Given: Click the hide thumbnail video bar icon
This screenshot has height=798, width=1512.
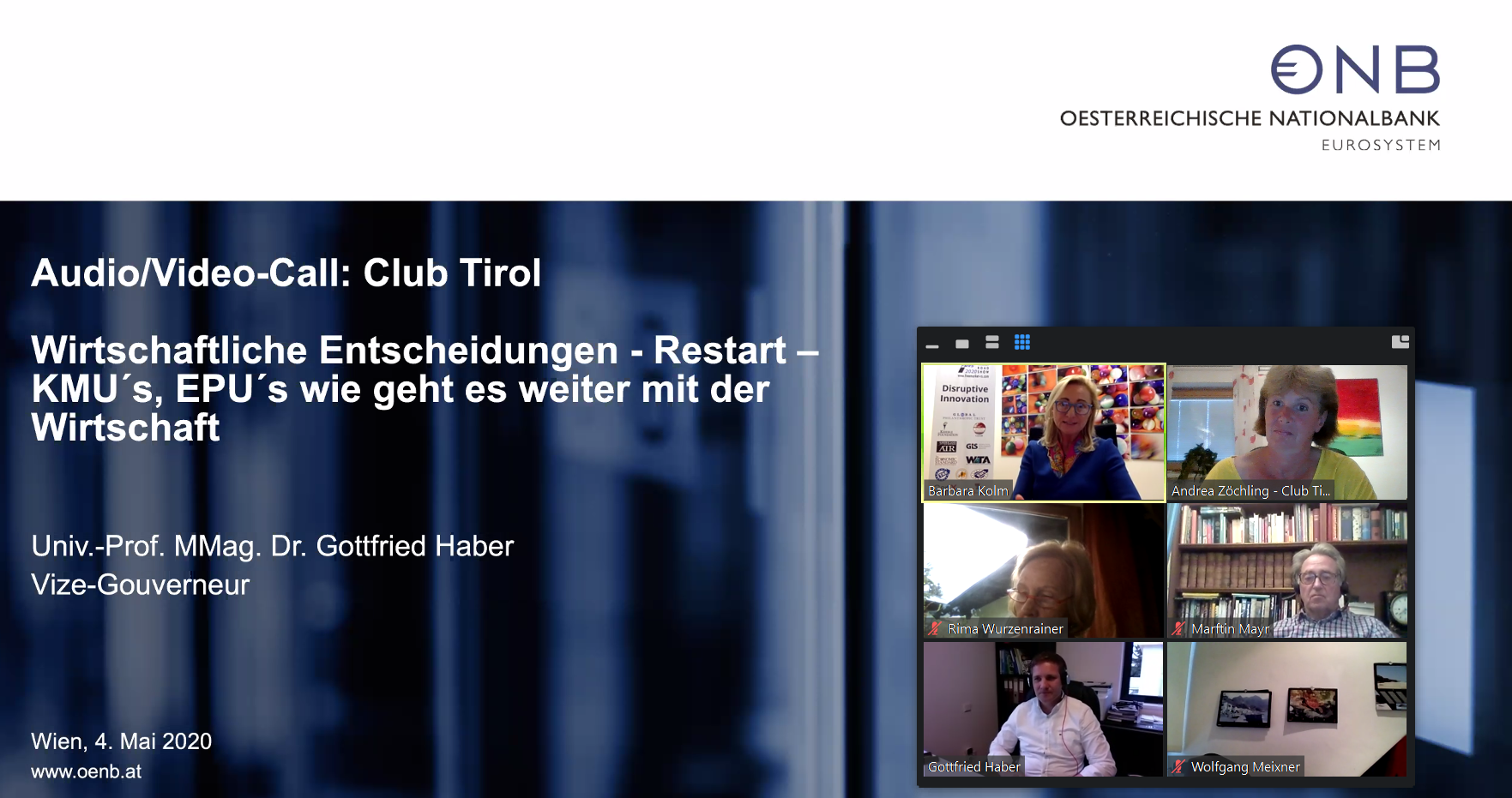Looking at the screenshot, I should coord(932,345).
